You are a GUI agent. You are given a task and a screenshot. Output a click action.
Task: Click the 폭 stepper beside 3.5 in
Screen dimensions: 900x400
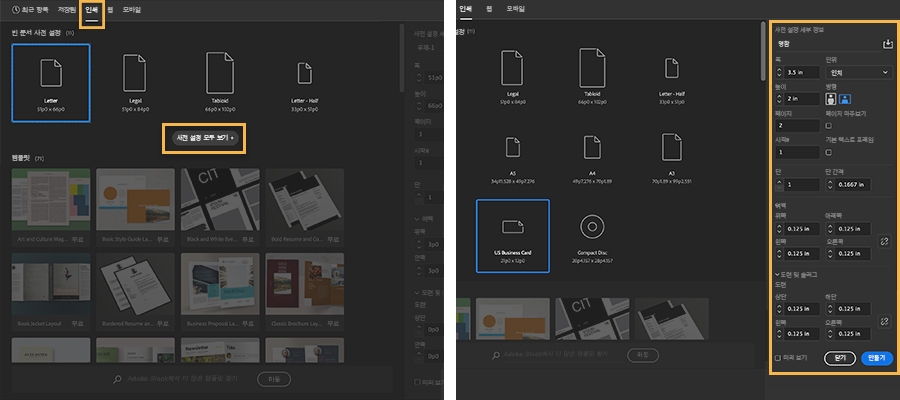[x=779, y=72]
